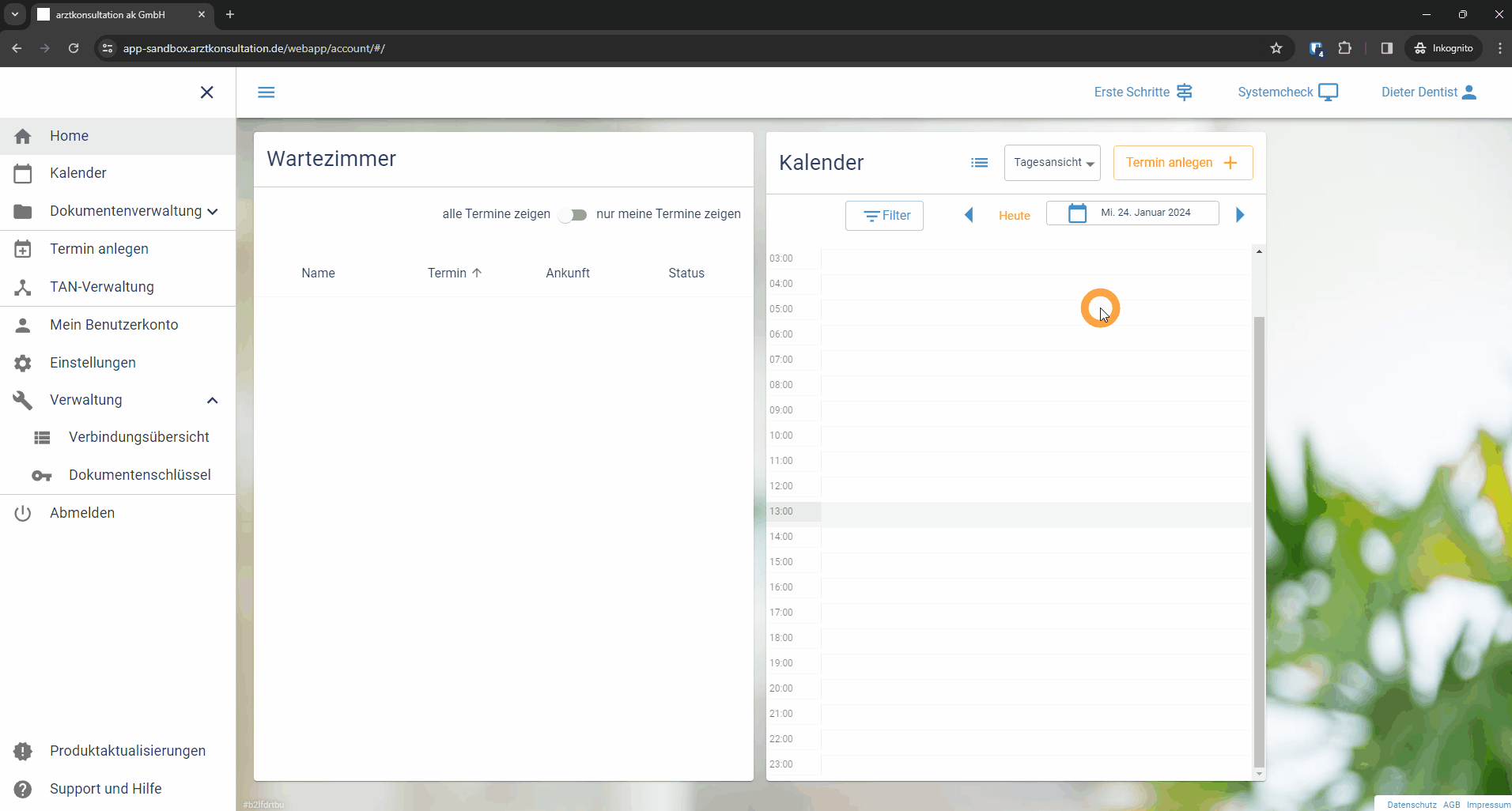Open Dieter Dentist user profile icon
1512x811 pixels.
point(1469,92)
